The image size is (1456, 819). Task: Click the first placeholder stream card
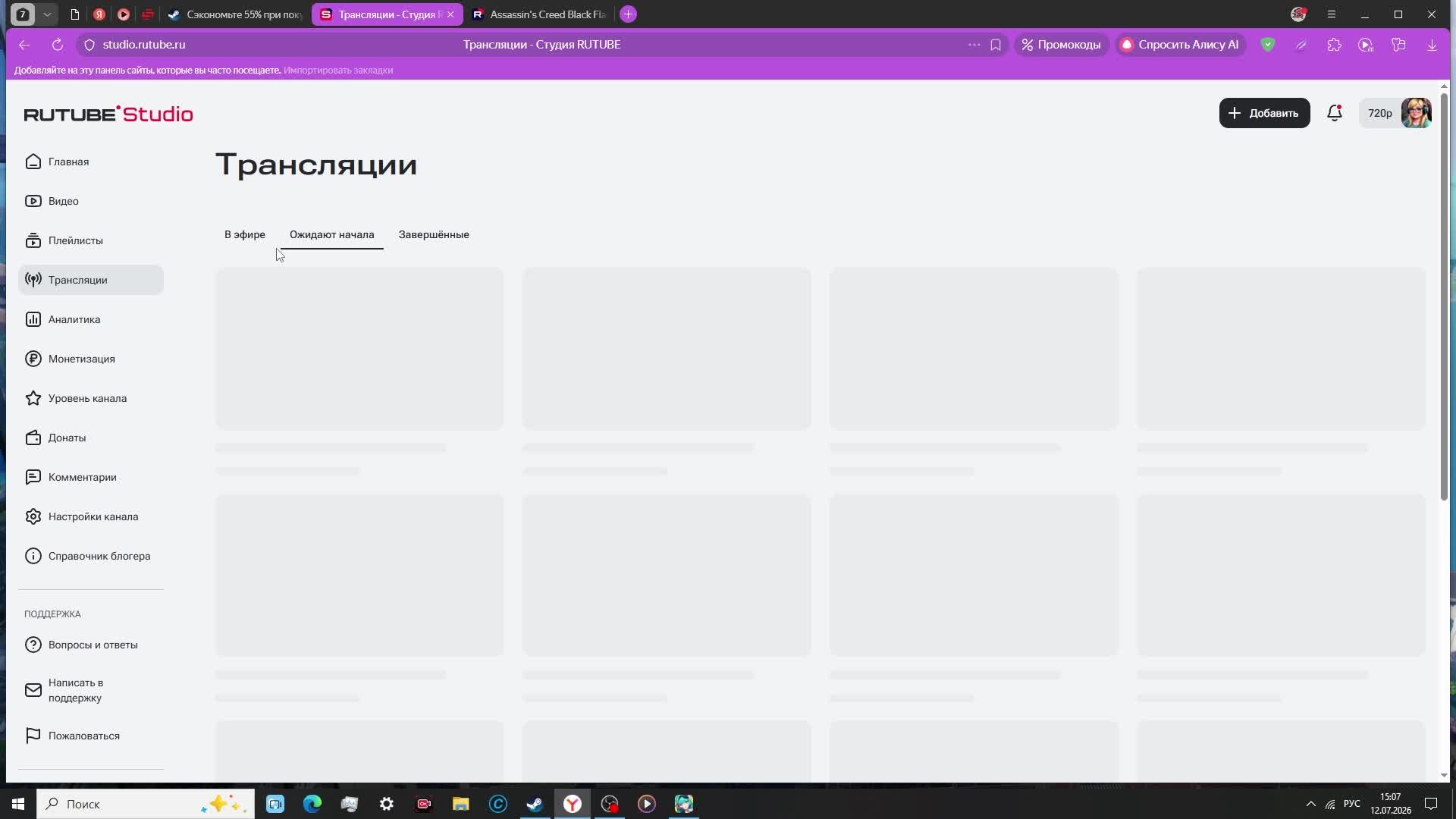(359, 348)
